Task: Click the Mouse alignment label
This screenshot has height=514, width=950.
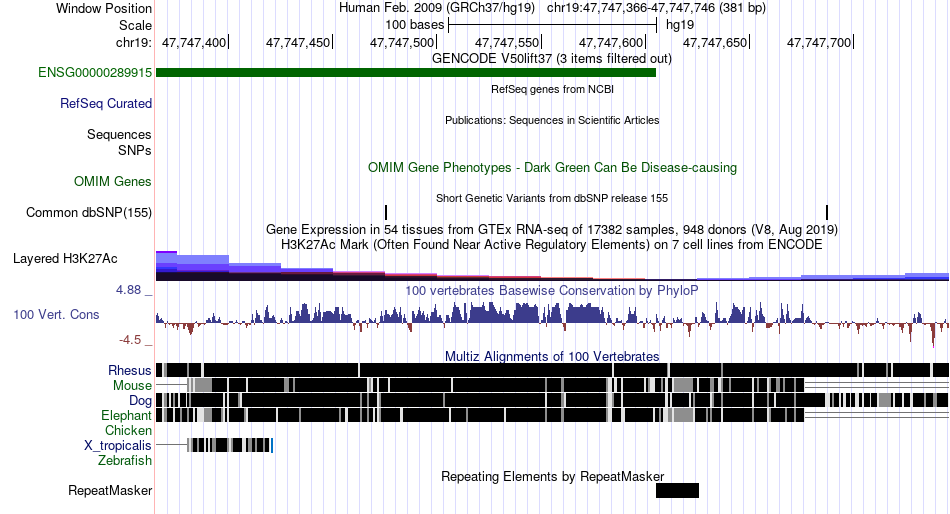Action: (x=132, y=386)
